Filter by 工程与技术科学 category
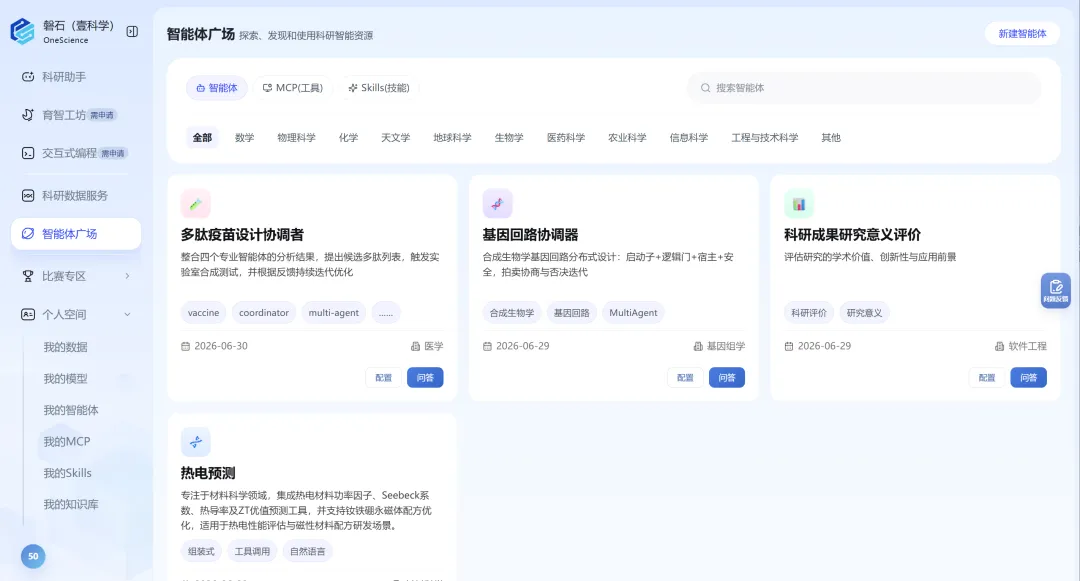1080x581 pixels. pyautogui.click(x=765, y=138)
